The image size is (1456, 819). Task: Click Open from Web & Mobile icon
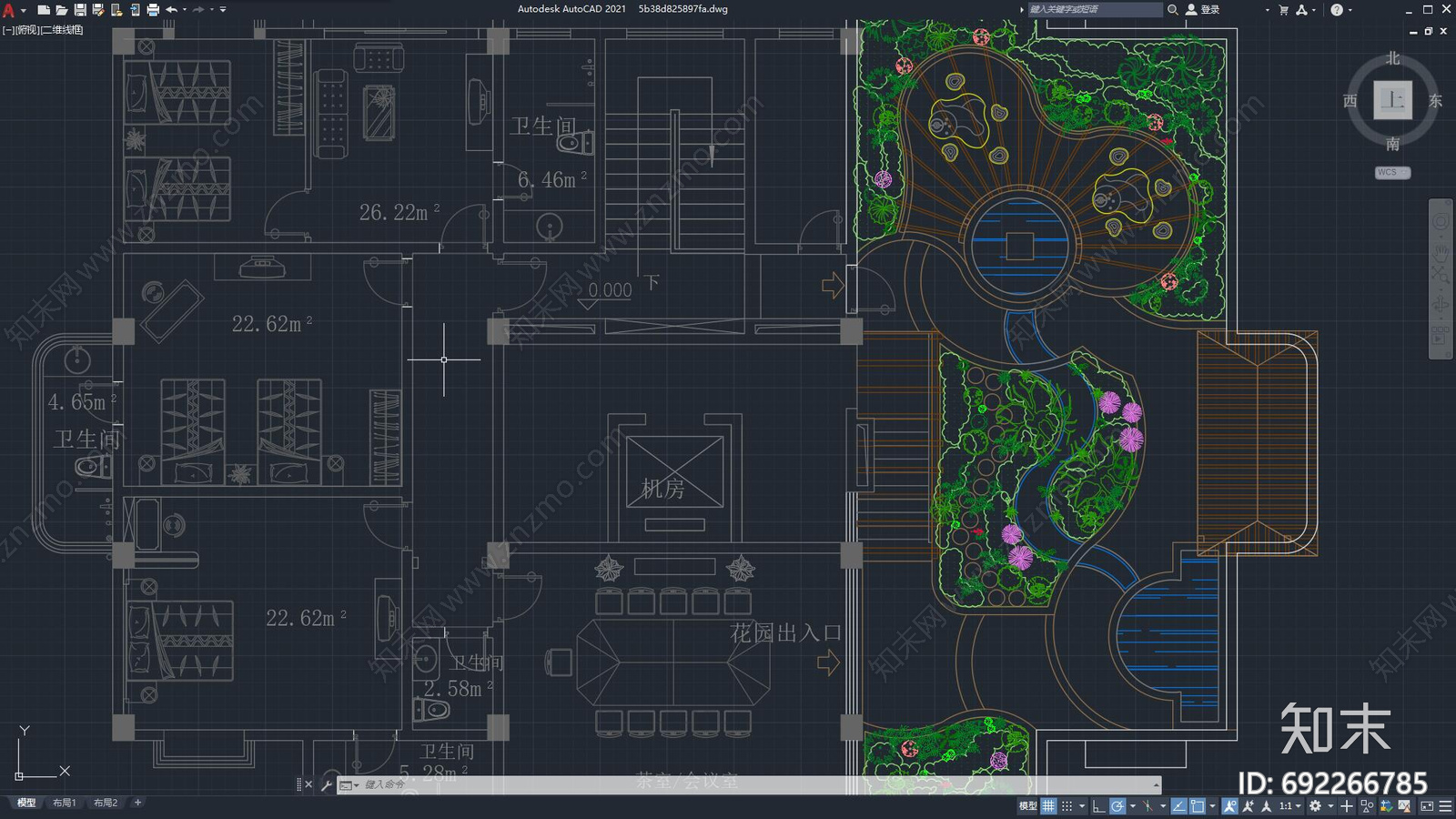[x=116, y=9]
